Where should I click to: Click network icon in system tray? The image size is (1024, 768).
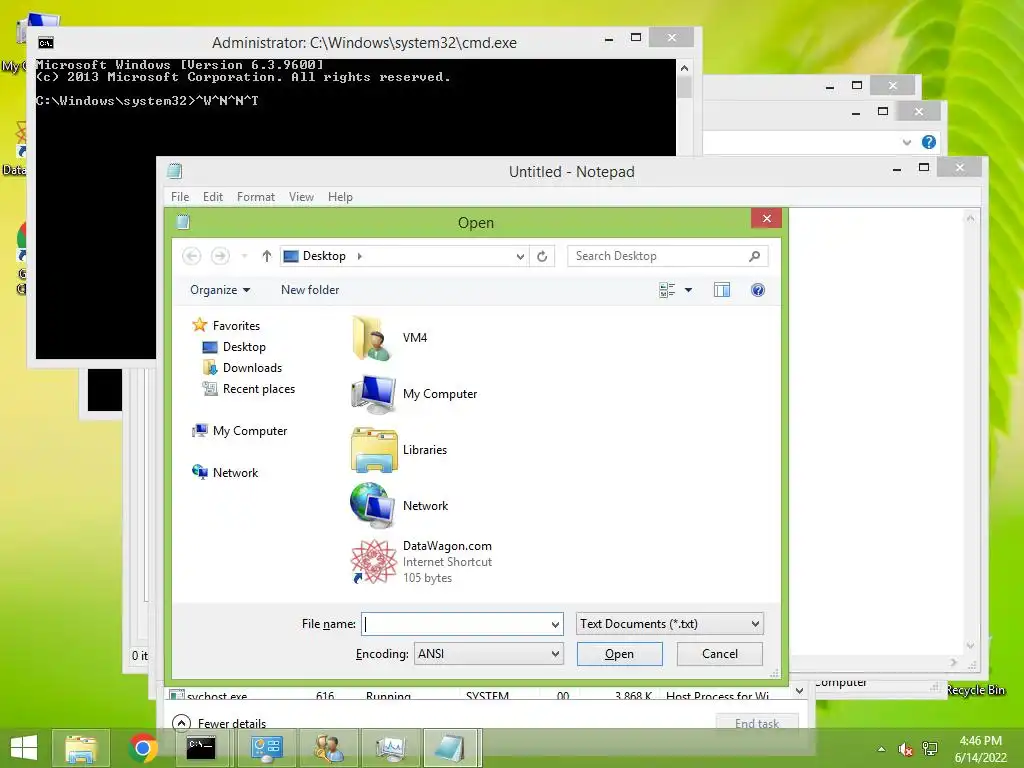[930, 749]
